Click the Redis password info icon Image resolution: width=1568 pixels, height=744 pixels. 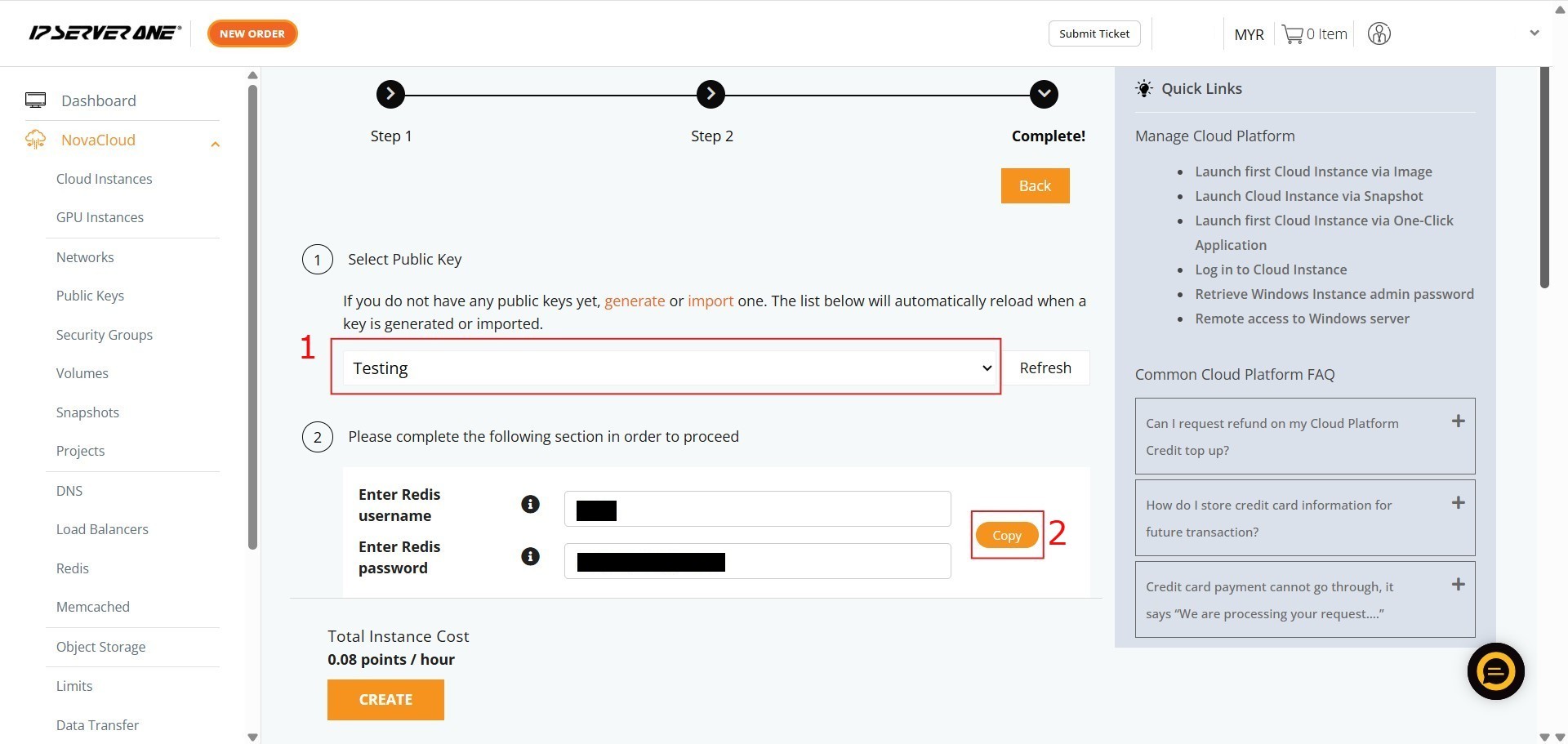(530, 556)
